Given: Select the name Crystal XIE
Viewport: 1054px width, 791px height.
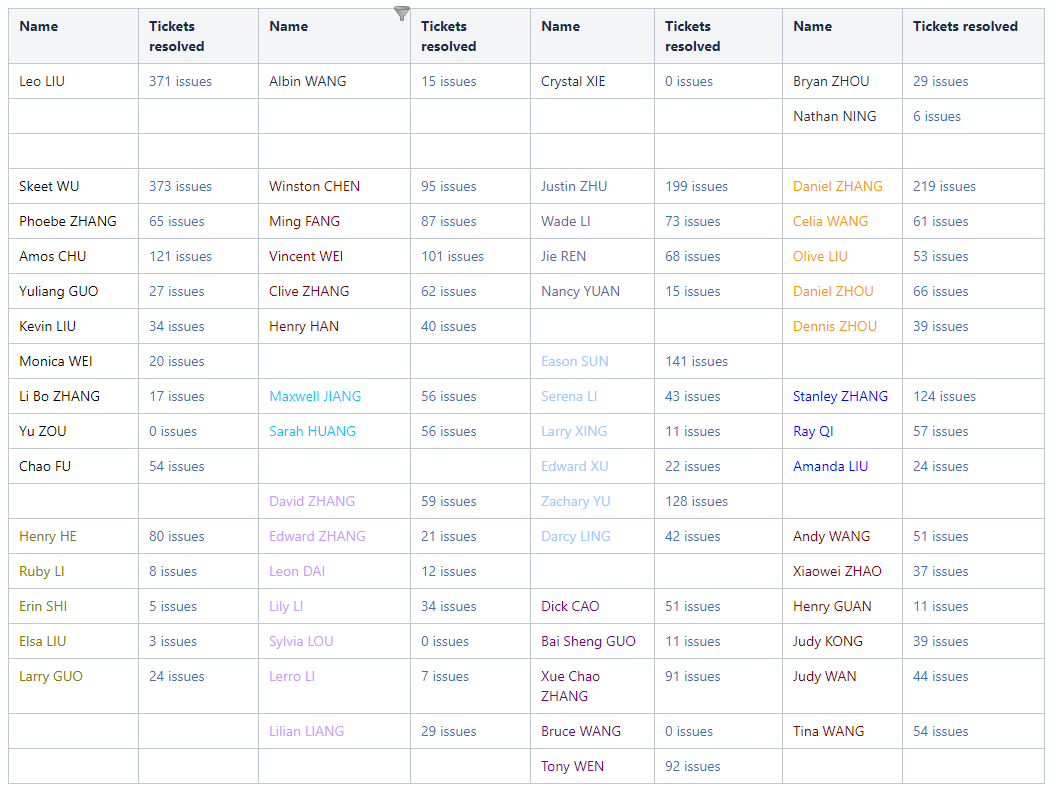Looking at the screenshot, I should 573,81.
